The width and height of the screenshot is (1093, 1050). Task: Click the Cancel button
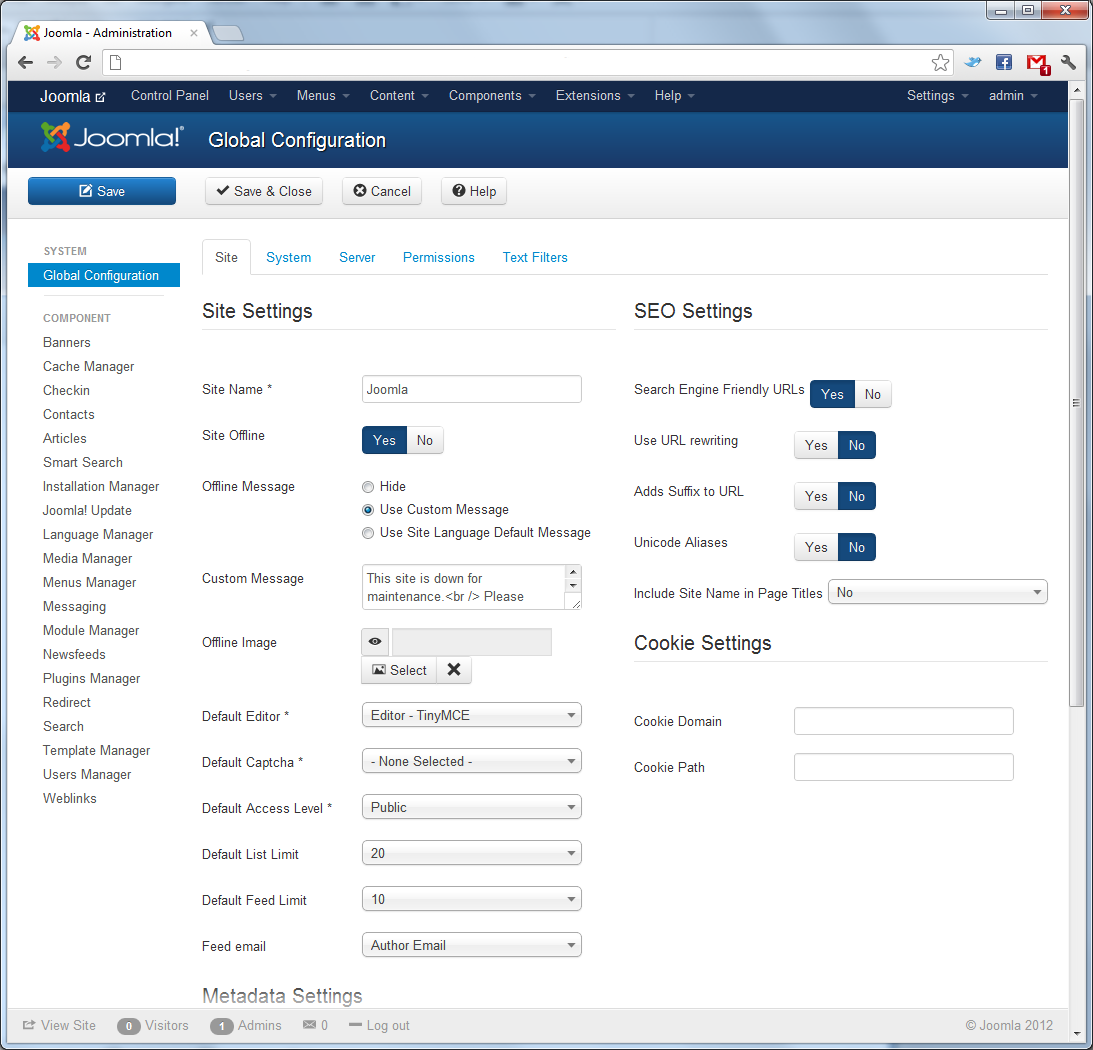pos(382,191)
